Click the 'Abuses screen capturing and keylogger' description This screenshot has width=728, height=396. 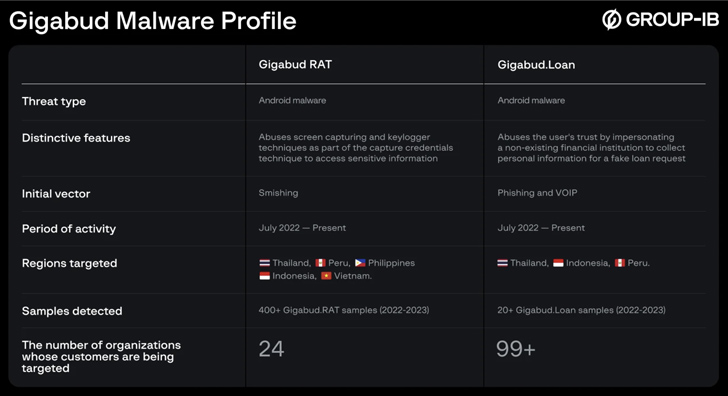[356, 148]
